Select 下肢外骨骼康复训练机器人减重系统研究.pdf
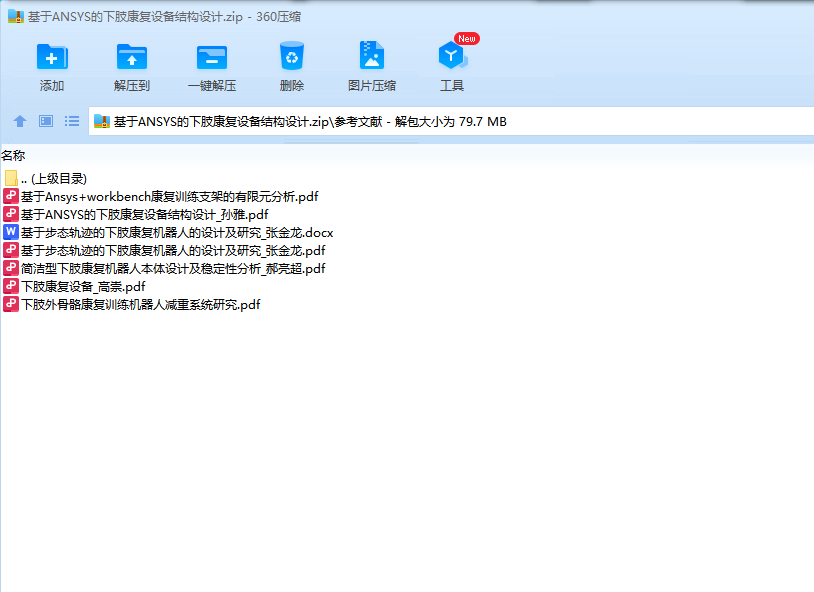Screen dimensions: 814x592 click(x=132, y=304)
